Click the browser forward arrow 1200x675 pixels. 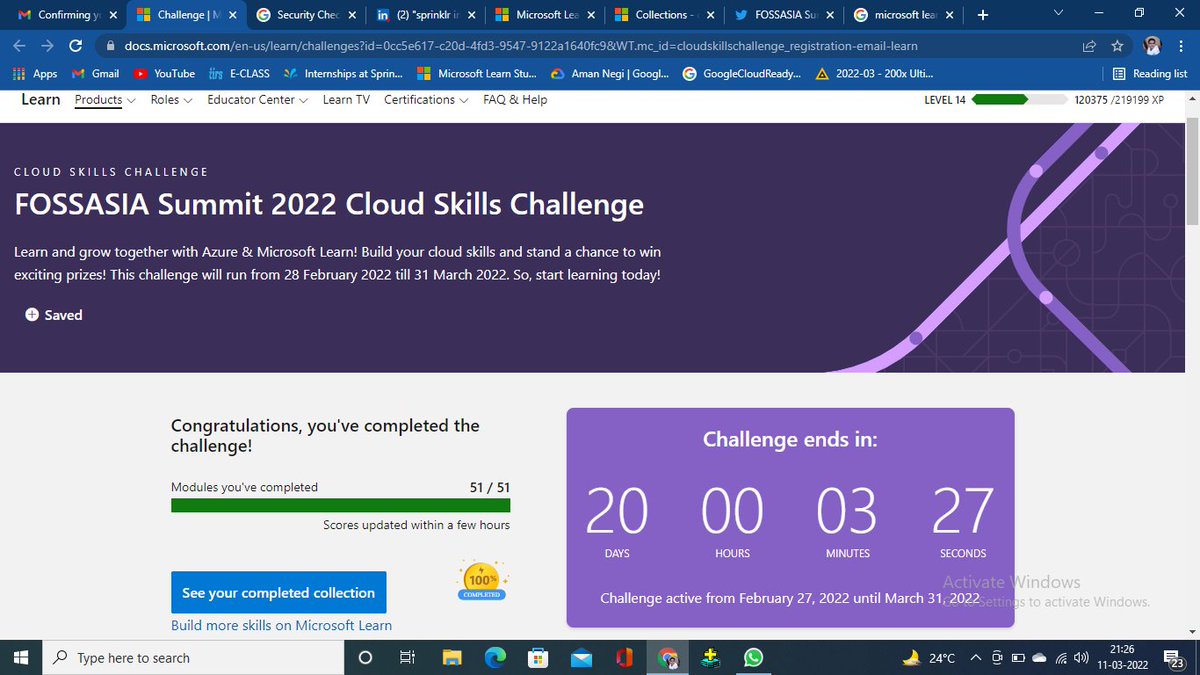(x=47, y=46)
